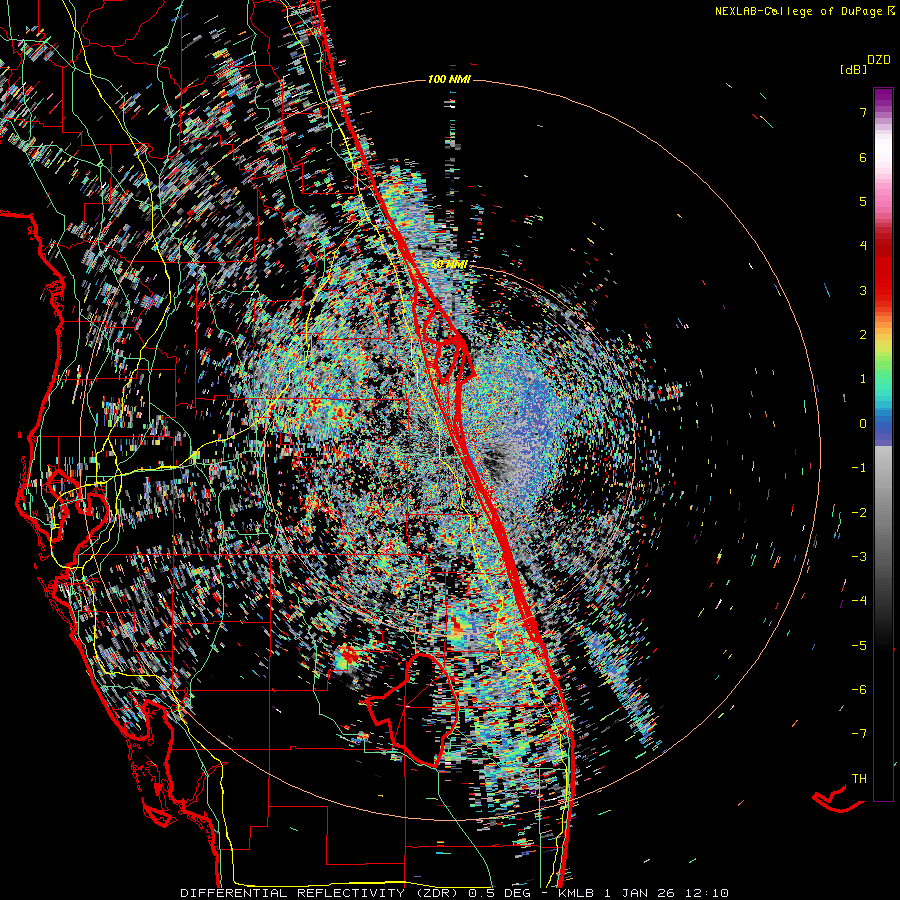
Task: Click the -6 value on the scale
Action: (859, 690)
